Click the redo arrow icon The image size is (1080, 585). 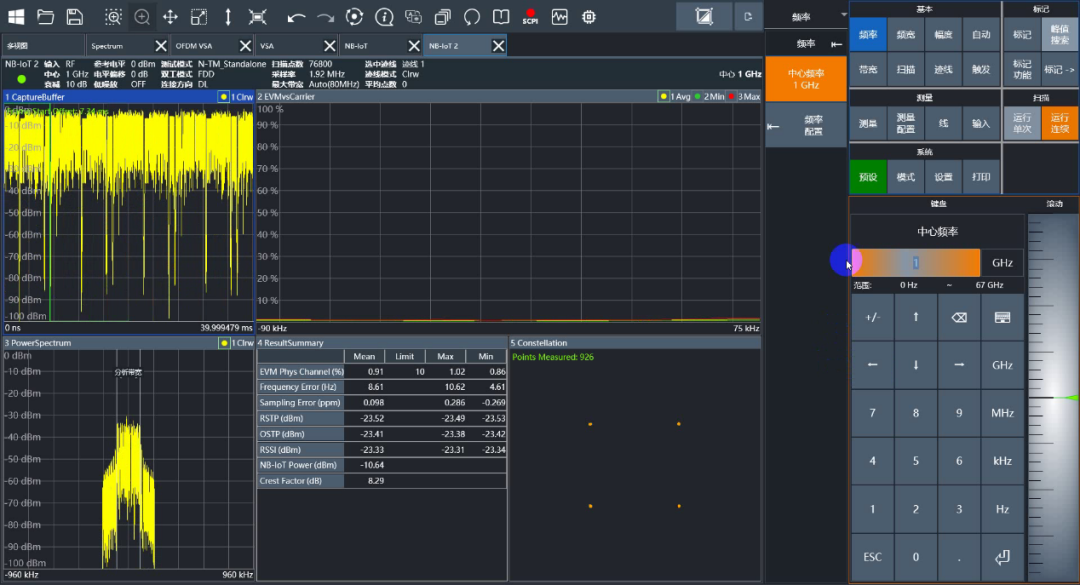click(x=325, y=17)
